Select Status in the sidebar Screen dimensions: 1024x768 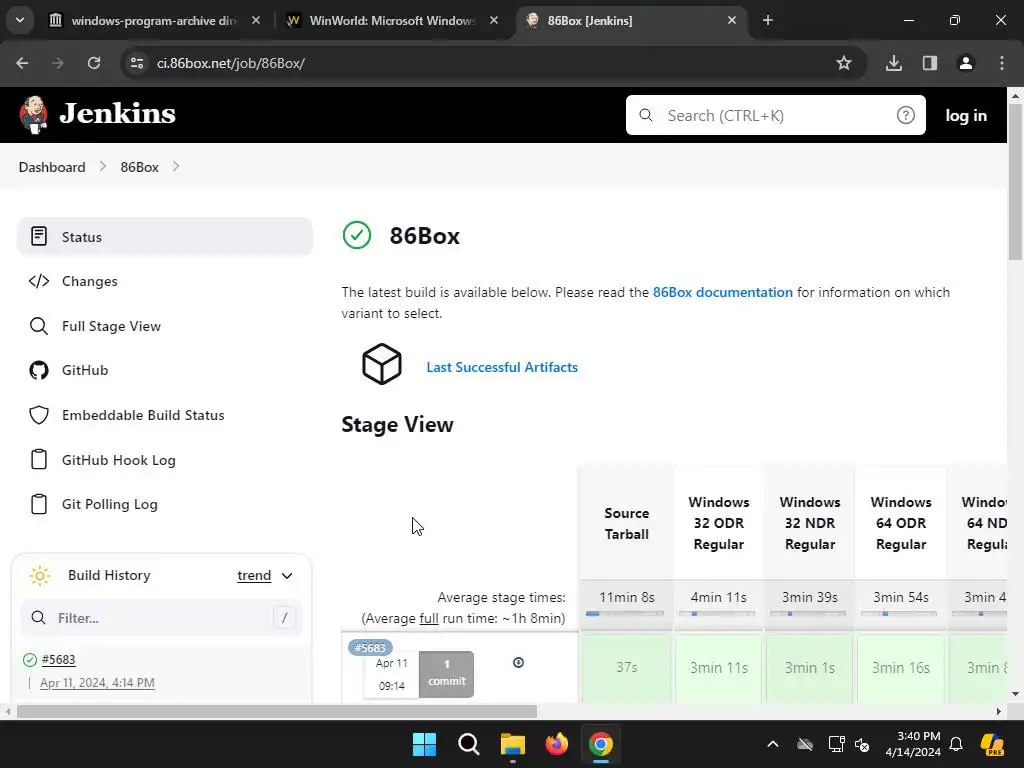[x=165, y=236]
